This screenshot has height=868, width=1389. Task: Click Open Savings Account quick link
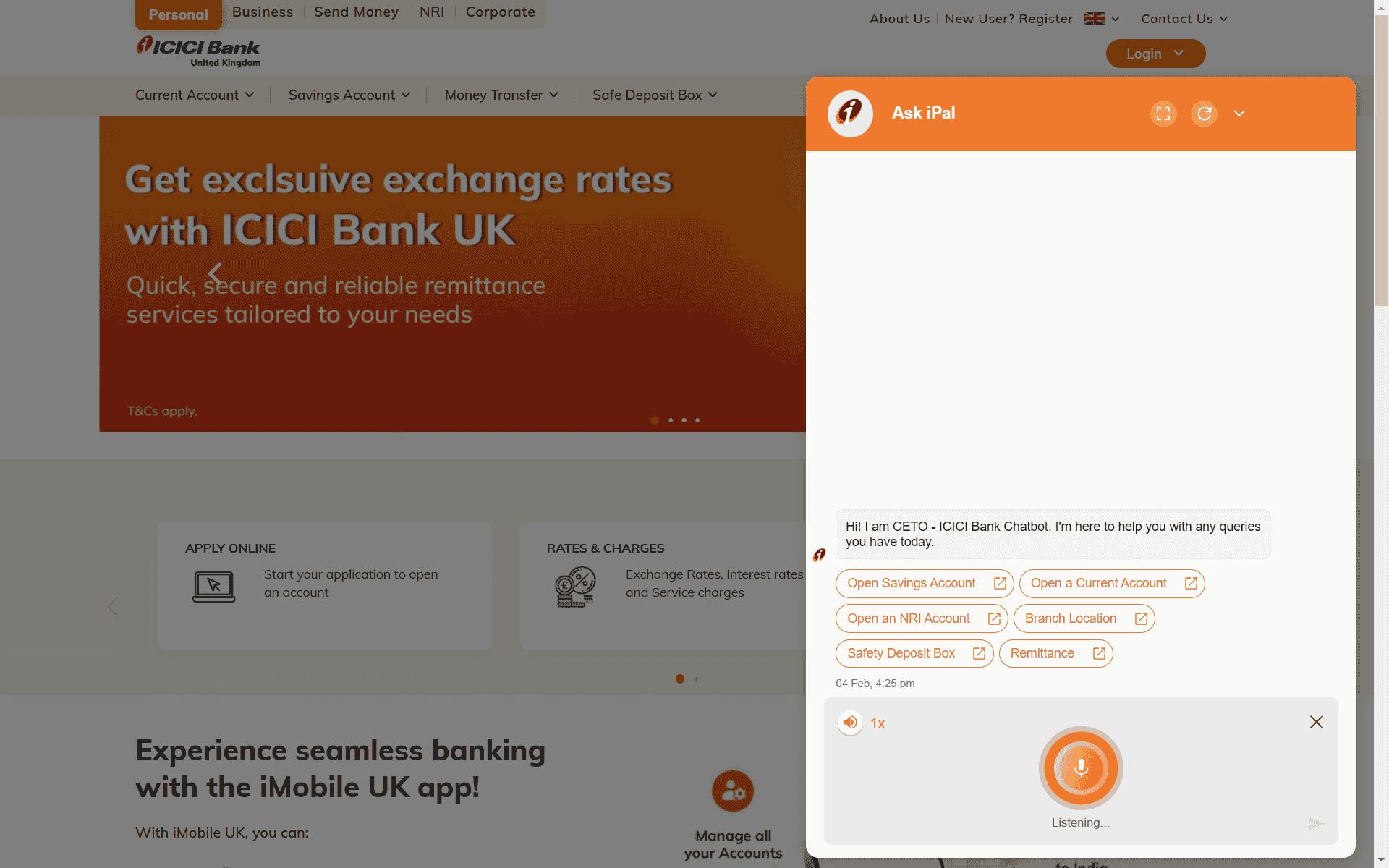(x=923, y=582)
